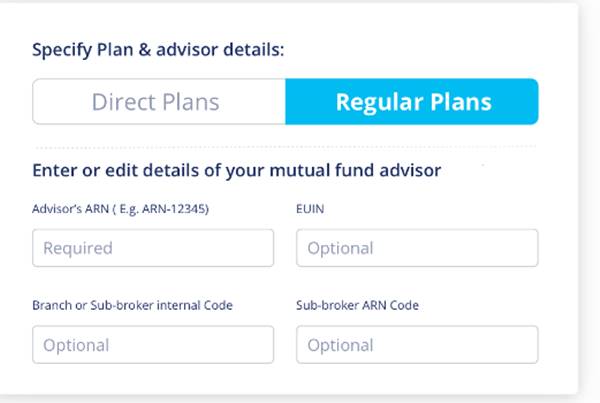Viewport: 600px width, 403px height.
Task: Click Optional placeholder under Sub-broker ARN Code
Action: tap(340, 345)
